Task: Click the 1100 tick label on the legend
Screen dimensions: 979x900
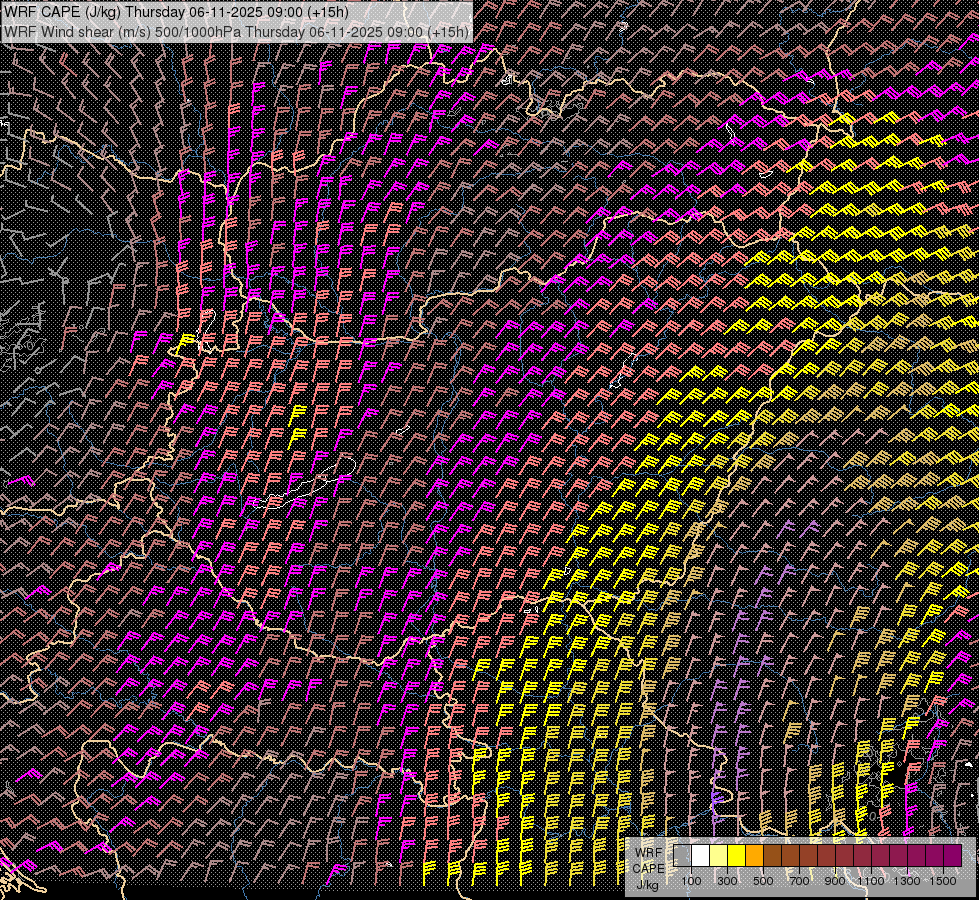Action: tap(871, 881)
